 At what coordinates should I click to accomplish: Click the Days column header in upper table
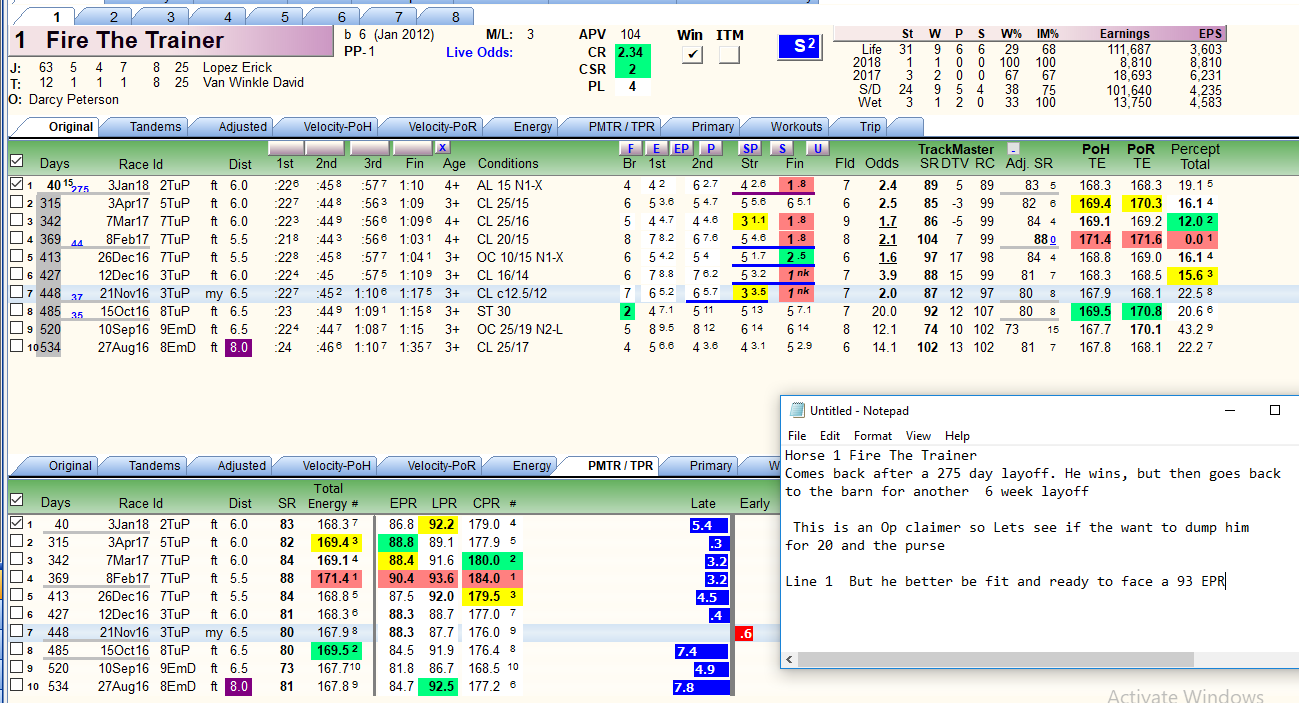pyautogui.click(x=55, y=164)
